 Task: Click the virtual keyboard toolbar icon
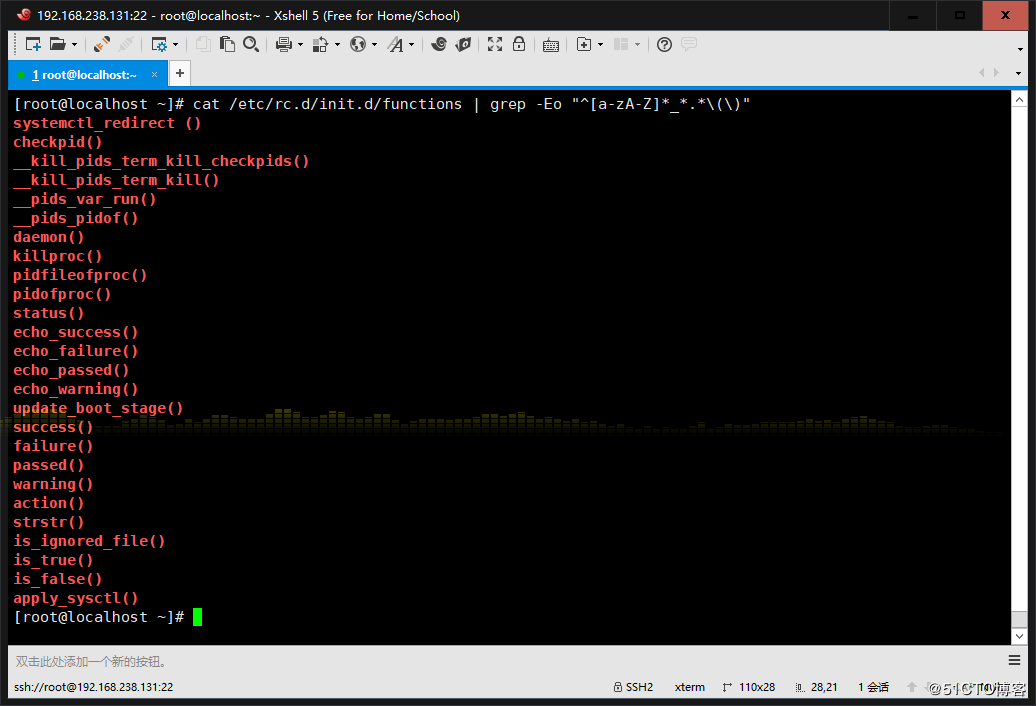point(551,44)
